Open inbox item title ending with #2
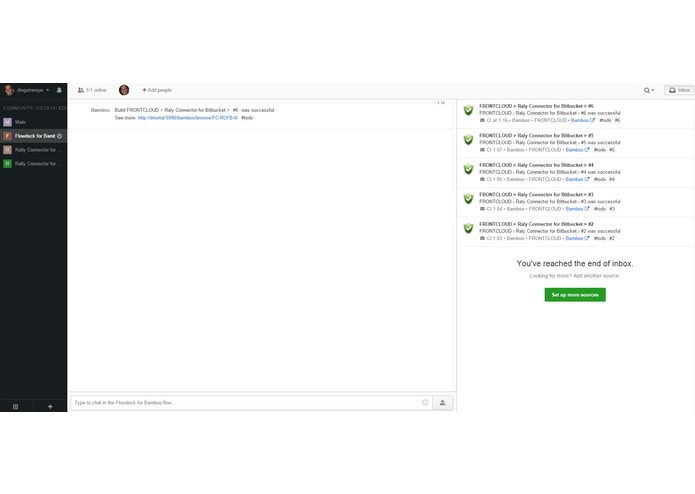 [x=536, y=224]
